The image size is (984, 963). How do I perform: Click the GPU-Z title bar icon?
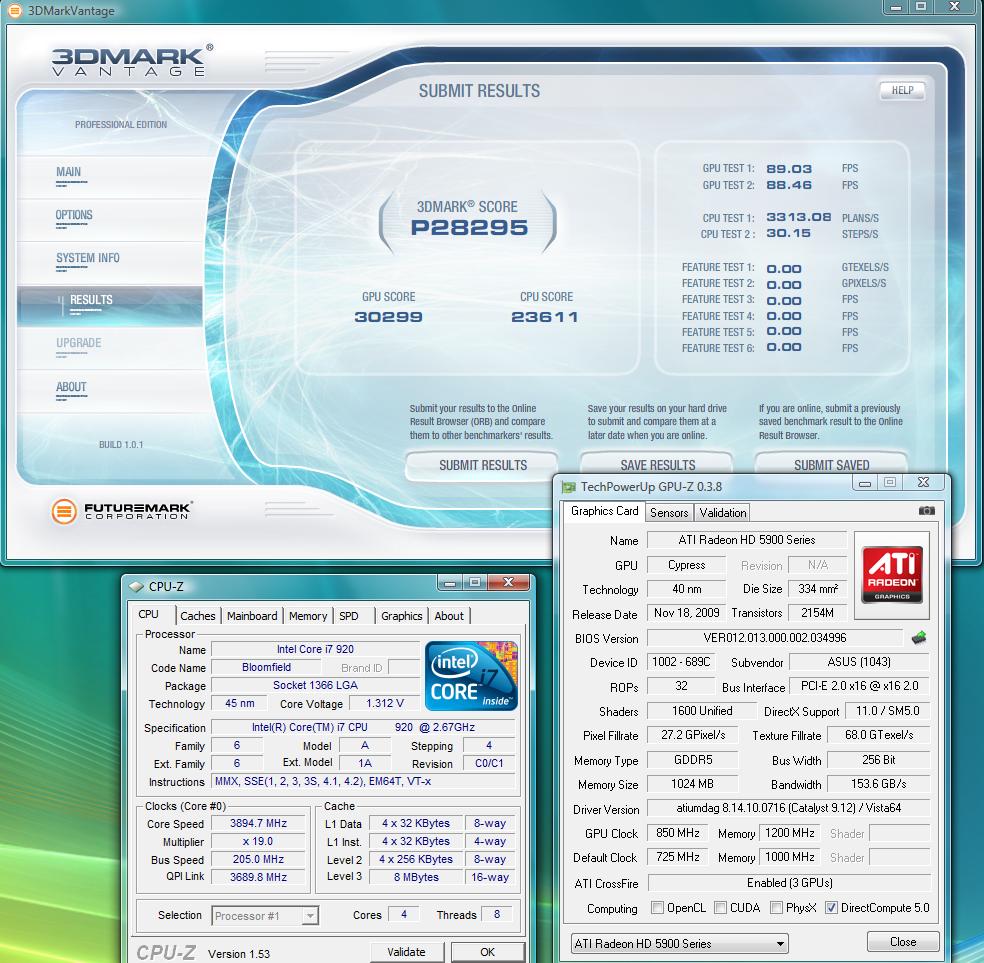[569, 487]
